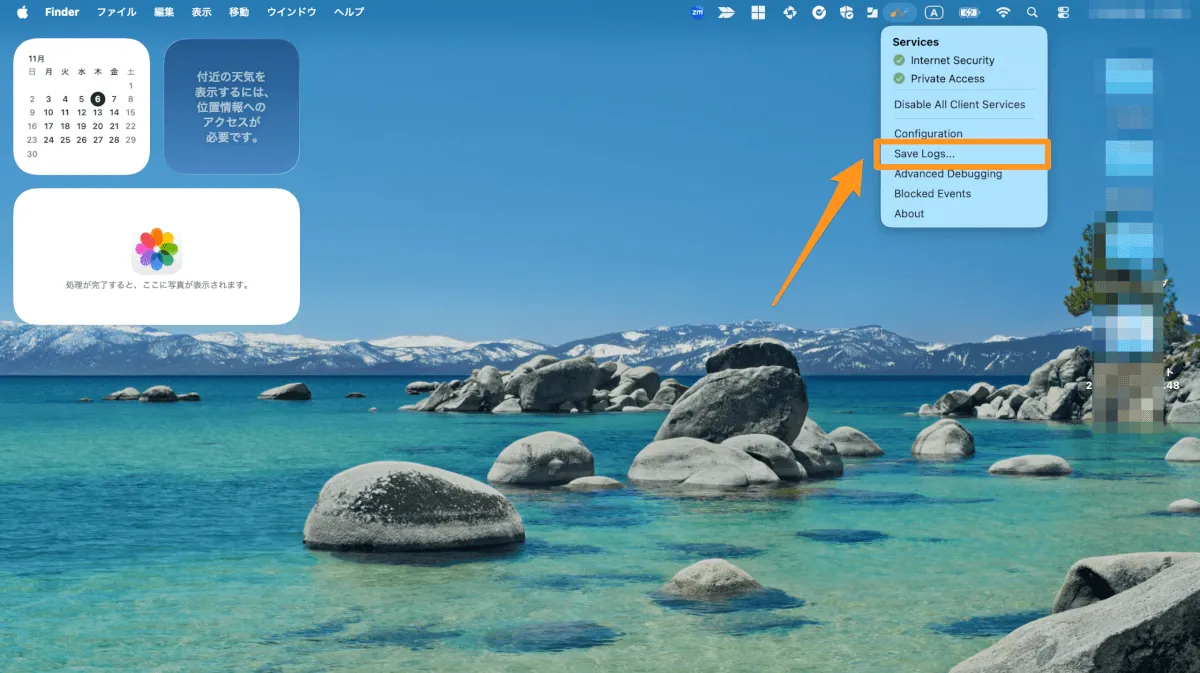
Task: Click the four-square grid menu bar icon
Action: [758, 12]
